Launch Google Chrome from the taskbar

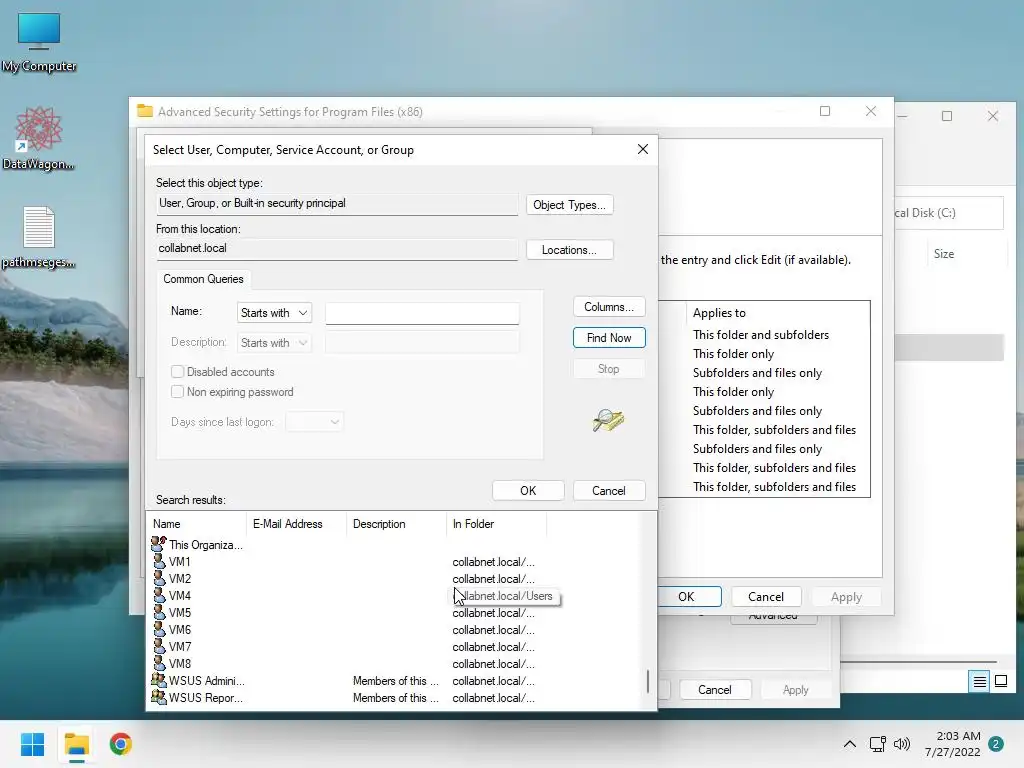(x=120, y=744)
